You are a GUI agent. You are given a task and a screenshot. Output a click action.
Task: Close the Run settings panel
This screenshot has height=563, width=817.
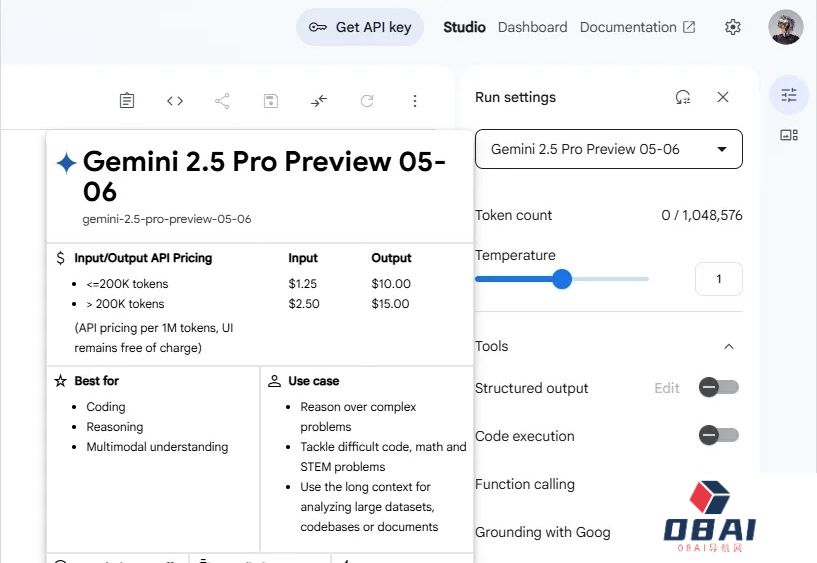pyautogui.click(x=723, y=97)
